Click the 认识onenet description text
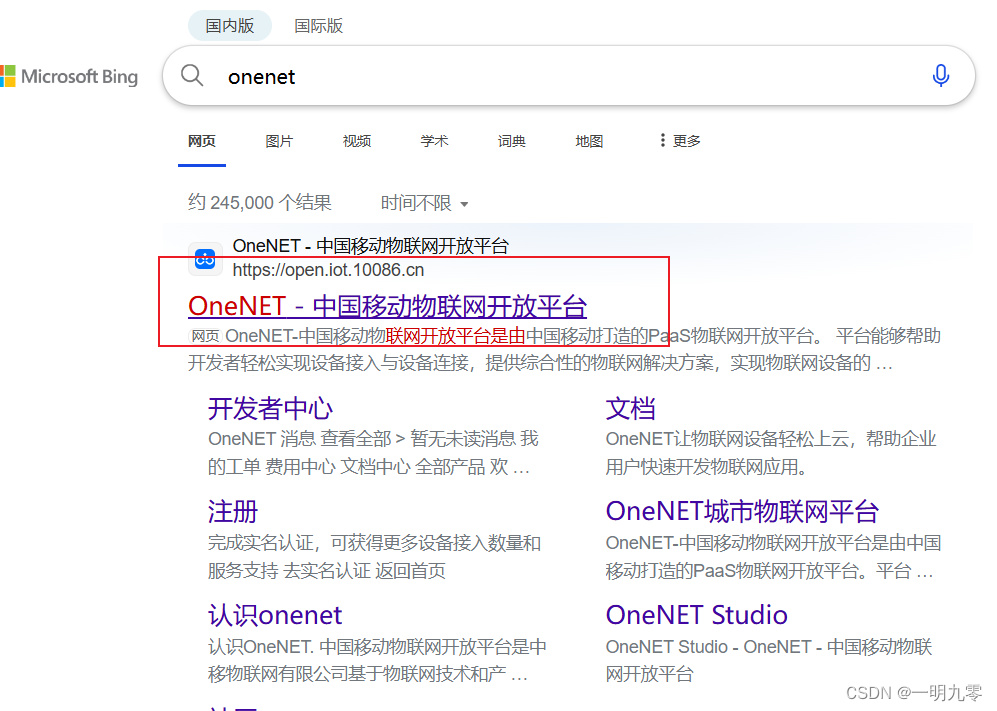Viewport: 997px width, 711px height. coord(377,660)
